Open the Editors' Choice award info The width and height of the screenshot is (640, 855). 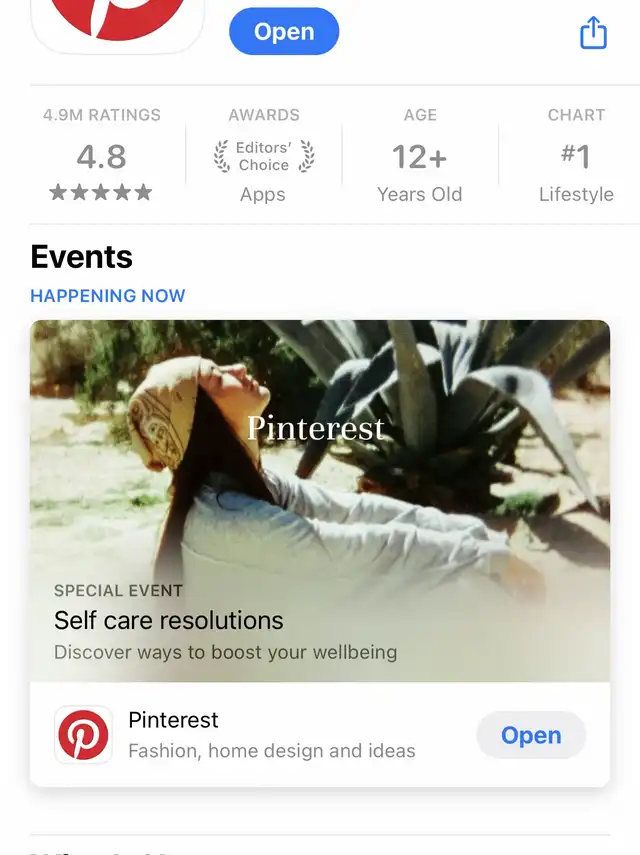(x=263, y=156)
